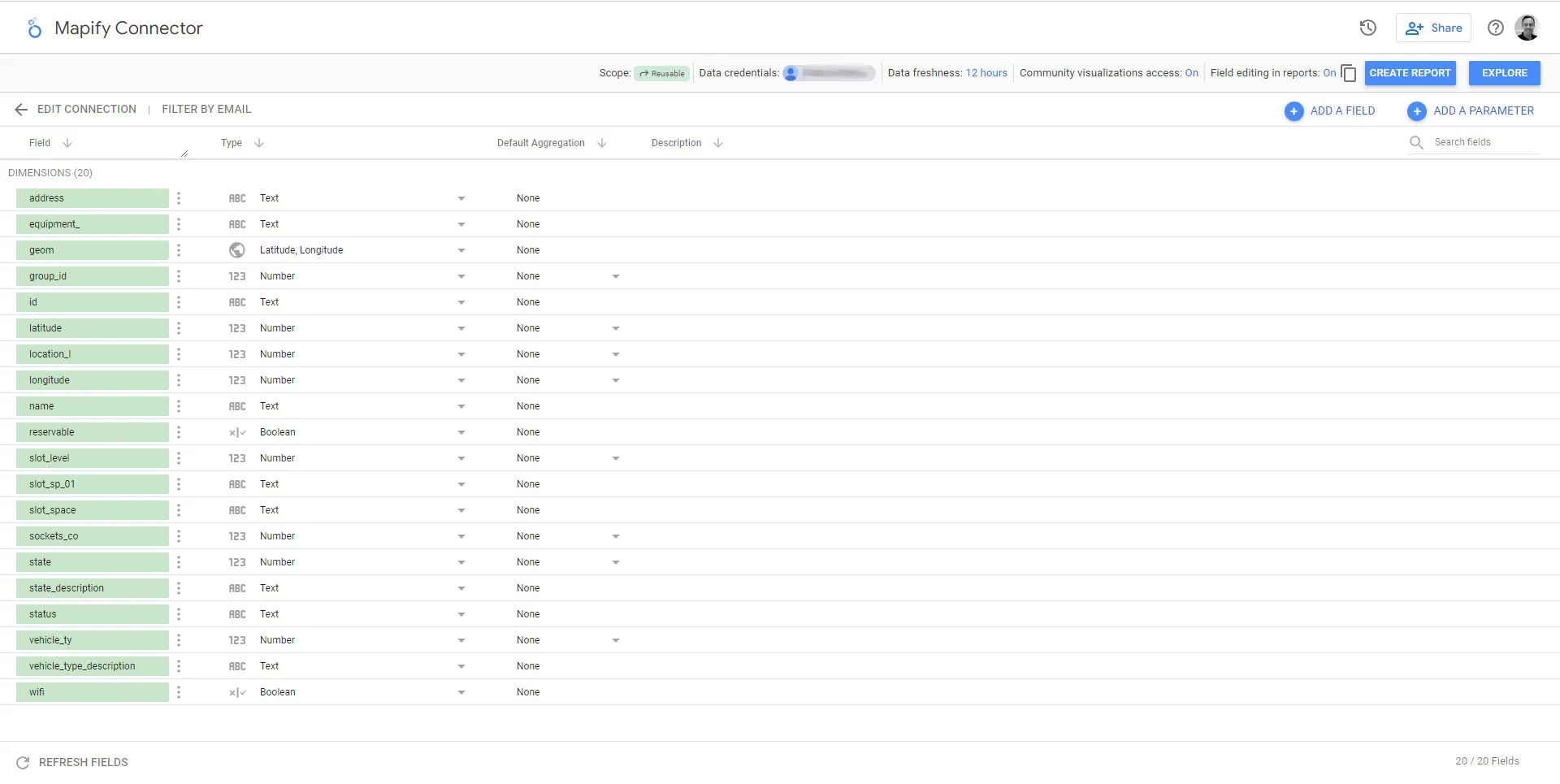Open the help question mark icon
This screenshot has width=1560, height=784.
[1496, 28]
